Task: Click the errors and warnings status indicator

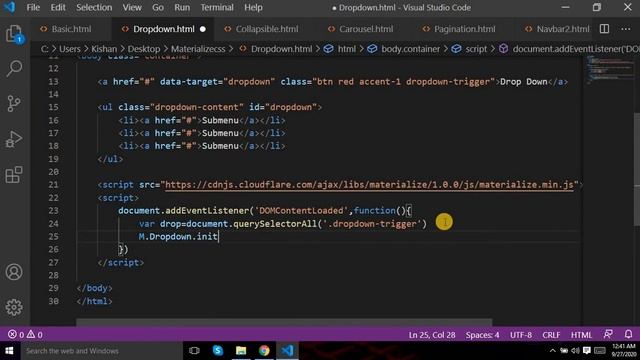Action: click(x=25, y=335)
